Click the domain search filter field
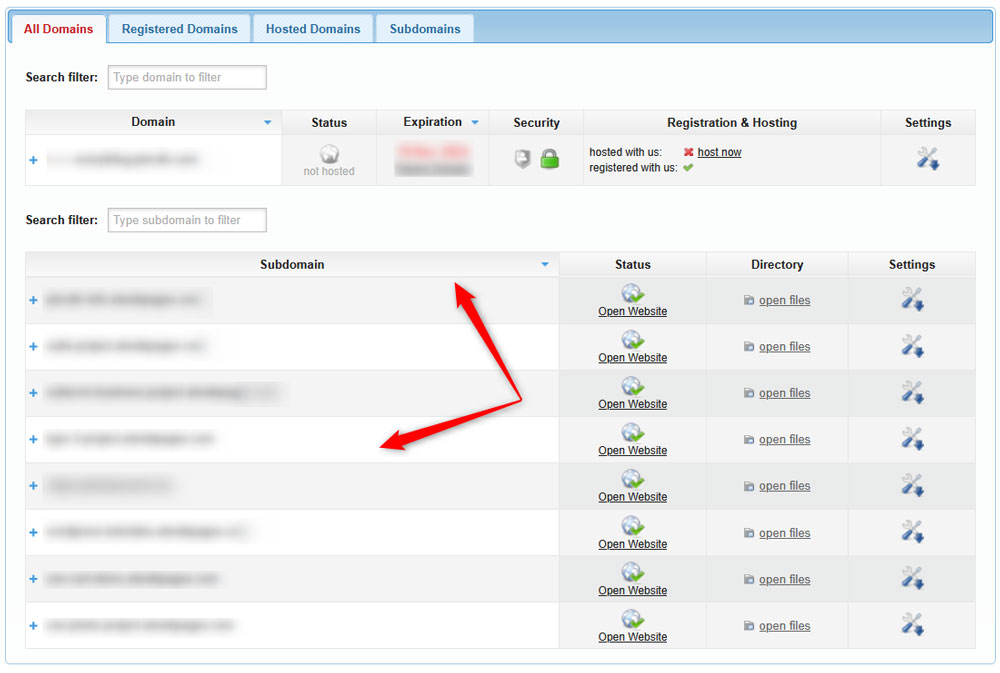The image size is (1000, 673). [x=186, y=77]
